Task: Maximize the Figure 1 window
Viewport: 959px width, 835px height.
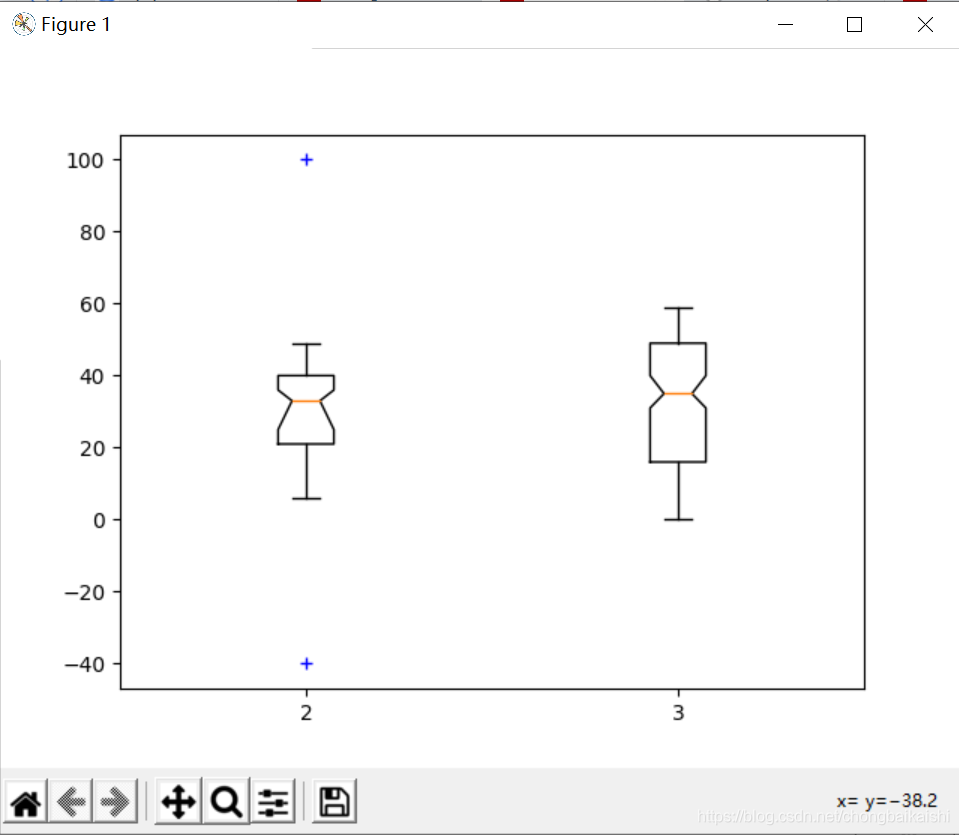Action: click(x=854, y=24)
